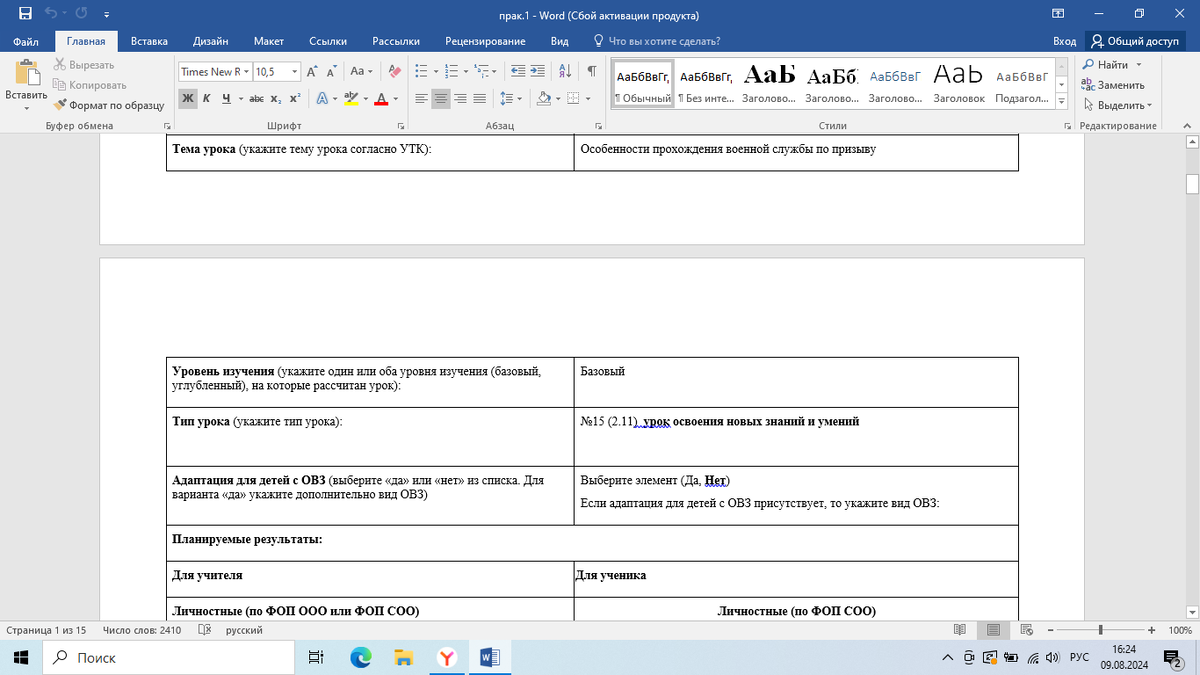The width and height of the screenshot is (1200, 675).
Task: Clear all formatting with the eraser icon
Action: (394, 72)
